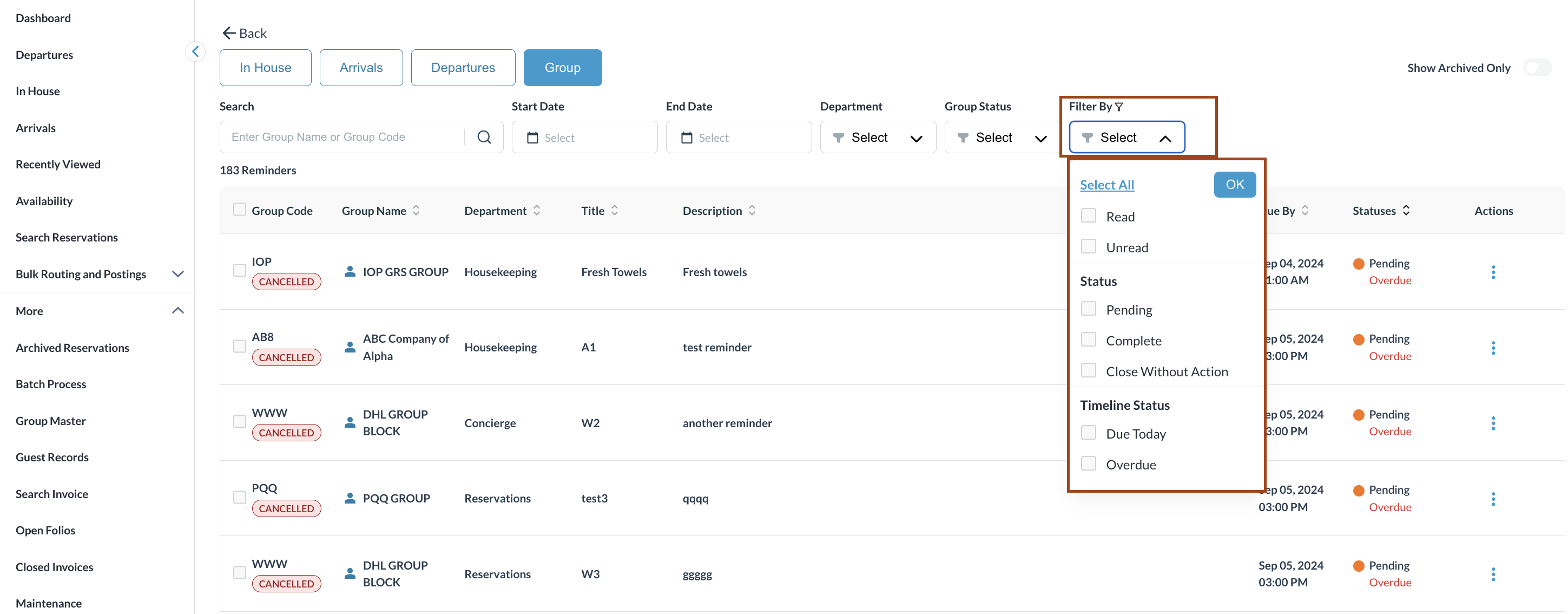Collapse sidebar with the chevron arrow

[195, 52]
